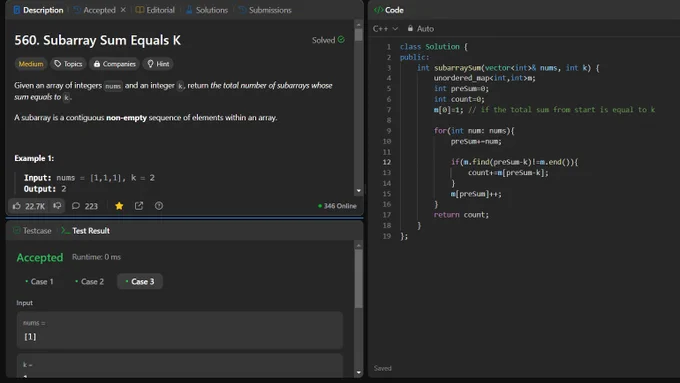Click the Medium difficulty tag
Screen dimensions: 680x383
(x=31, y=64)
